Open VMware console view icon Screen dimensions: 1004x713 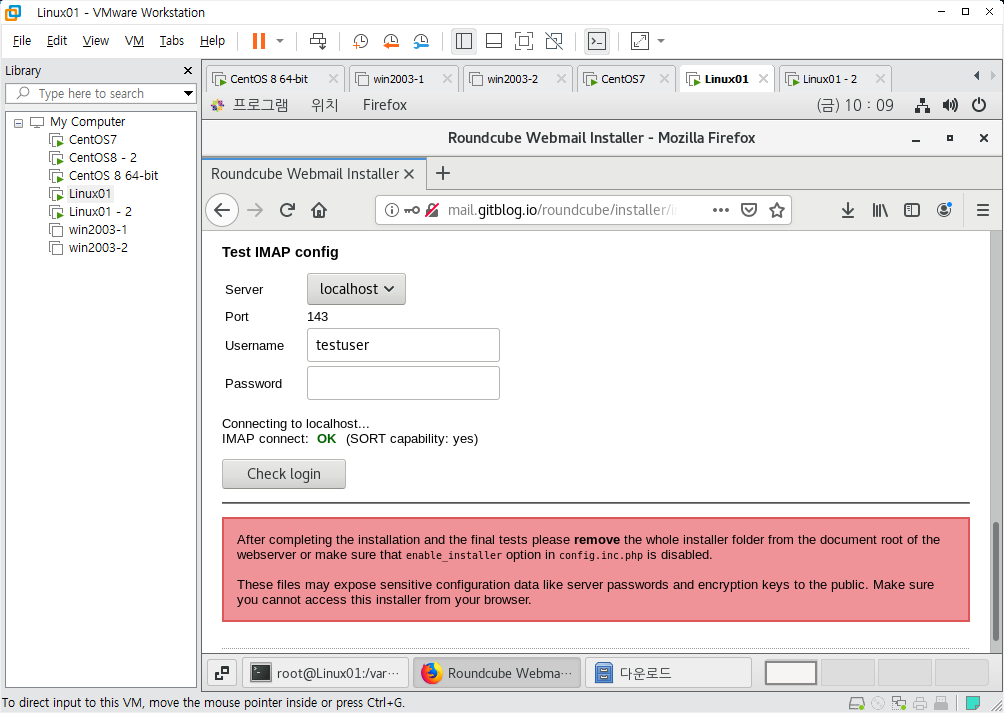pyautogui.click(x=597, y=41)
